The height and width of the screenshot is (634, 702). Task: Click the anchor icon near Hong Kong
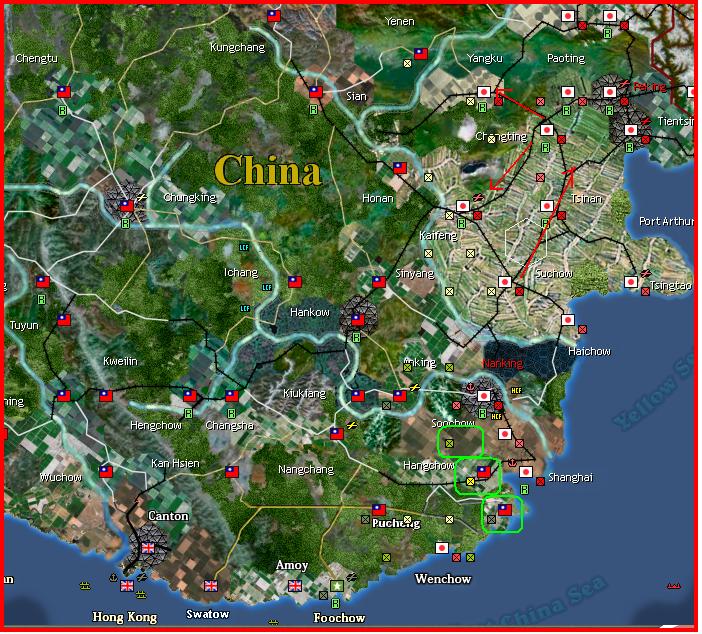click(113, 577)
